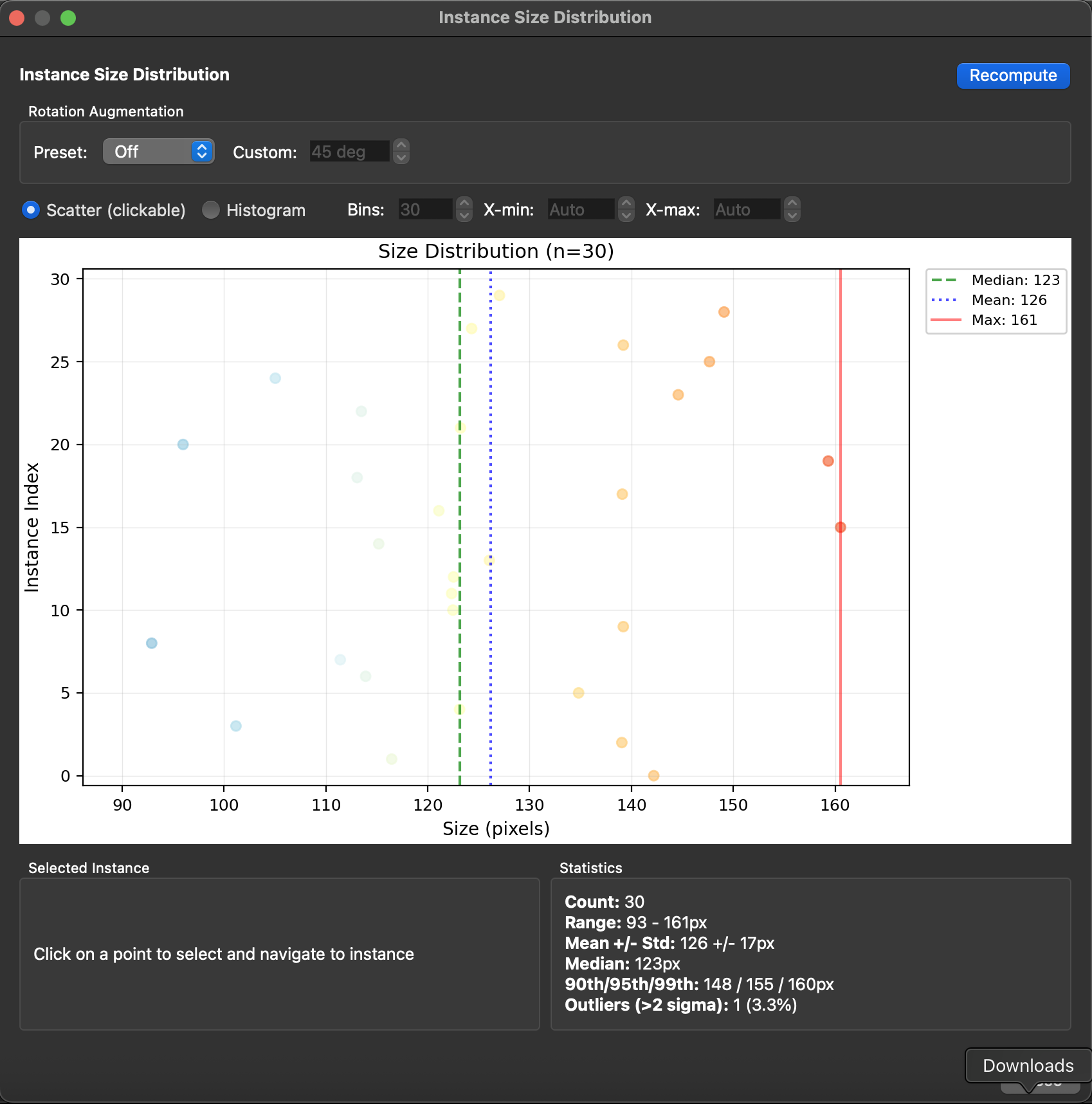Viewport: 1092px width, 1104px height.
Task: Select the light blue point at index 3
Action: click(236, 726)
